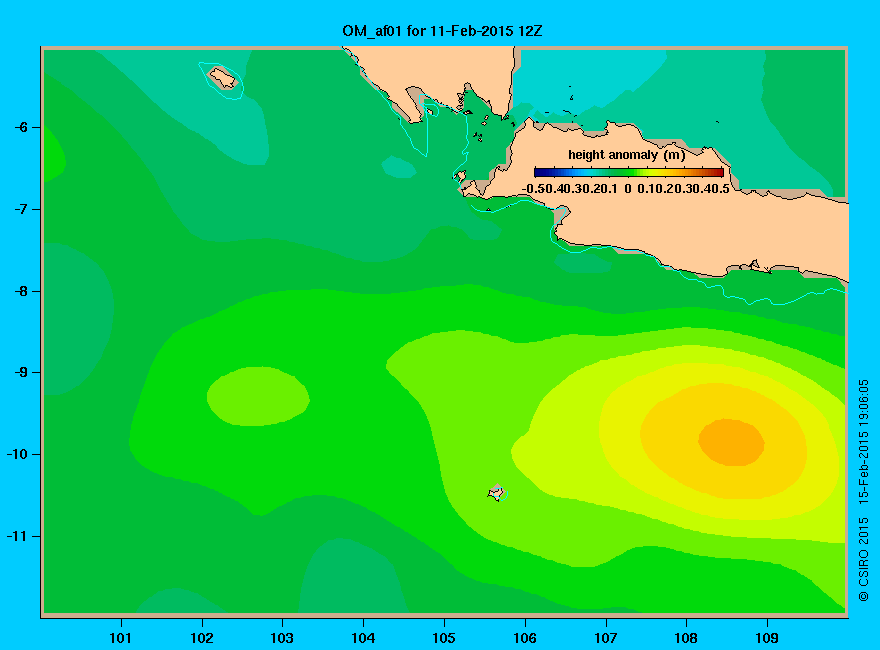Select latitude axis label -9

[x=21, y=372]
